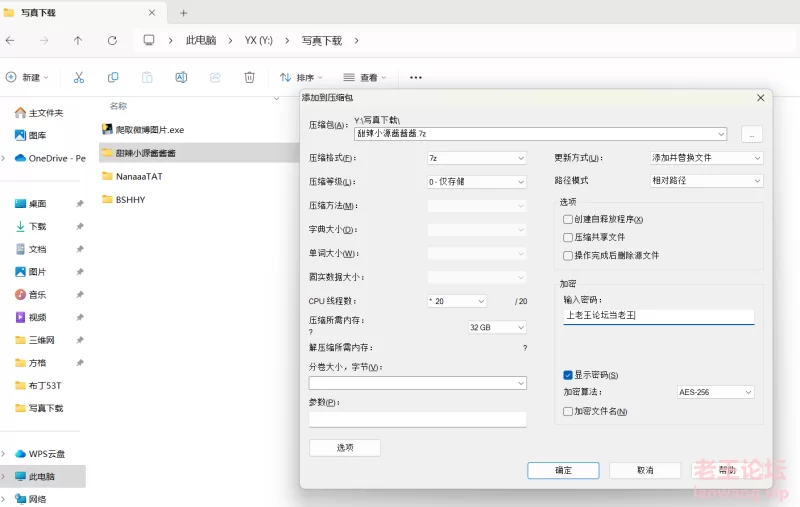800x507 pixels.
Task: Click the Up arrow navigation icon
Action: 78,40
